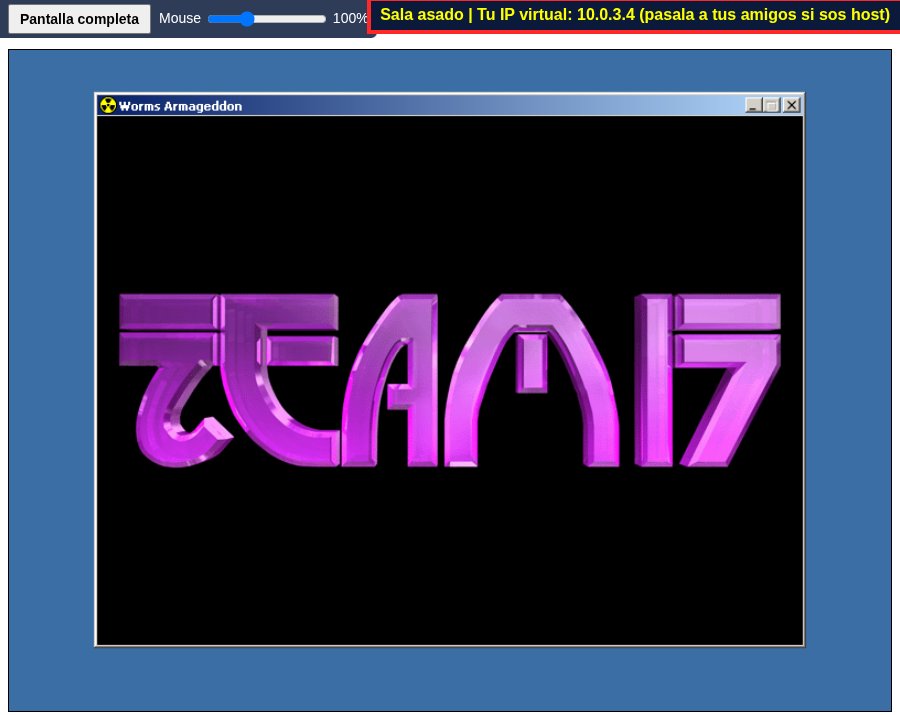Click the Team17 logo splash screen
The height and width of the screenshot is (715, 900).
tap(450, 380)
